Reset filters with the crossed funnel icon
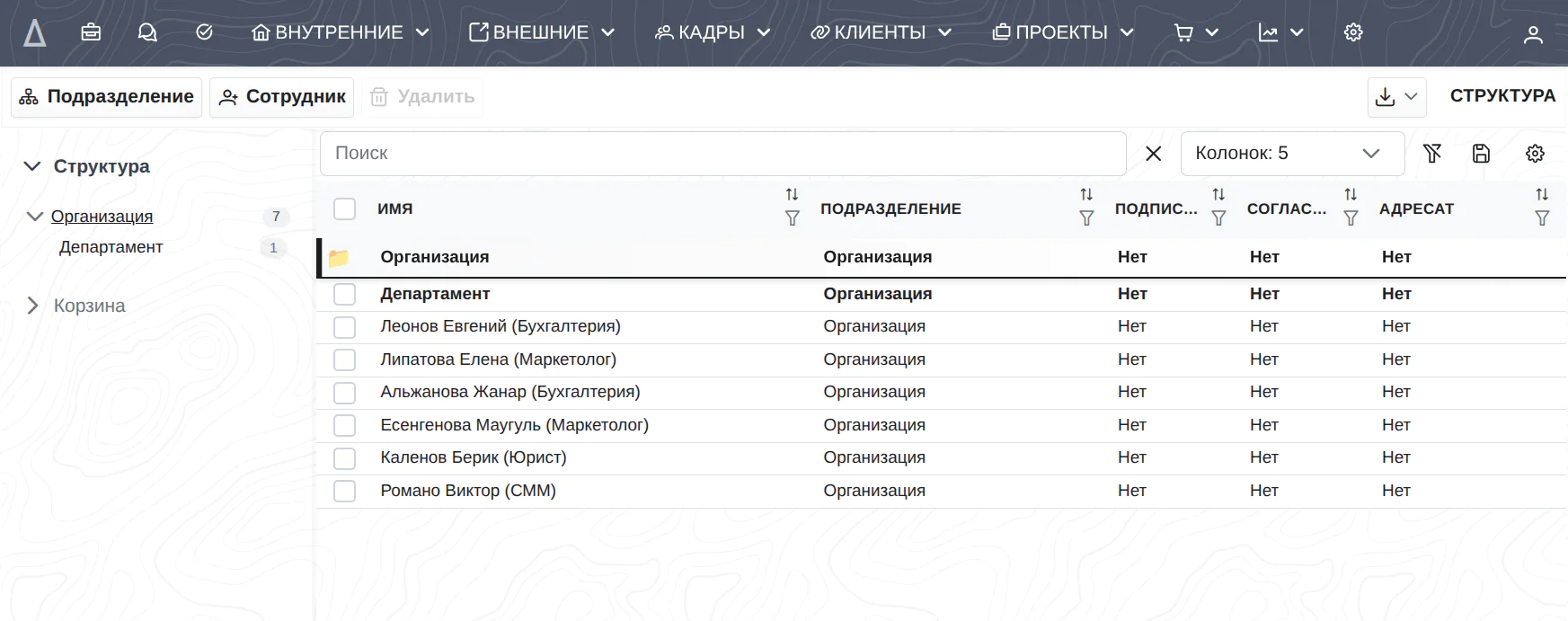Image resolution: width=1568 pixels, height=621 pixels. point(1432,154)
